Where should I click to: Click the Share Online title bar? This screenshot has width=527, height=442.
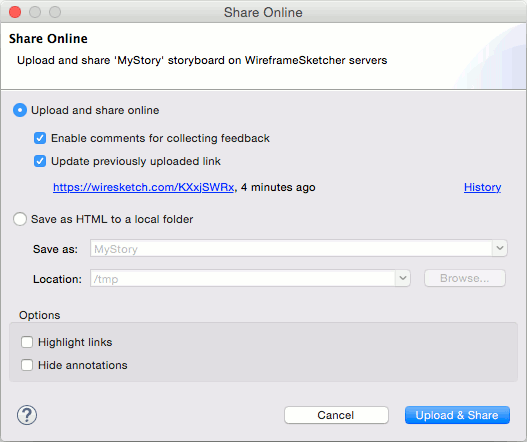point(263,12)
